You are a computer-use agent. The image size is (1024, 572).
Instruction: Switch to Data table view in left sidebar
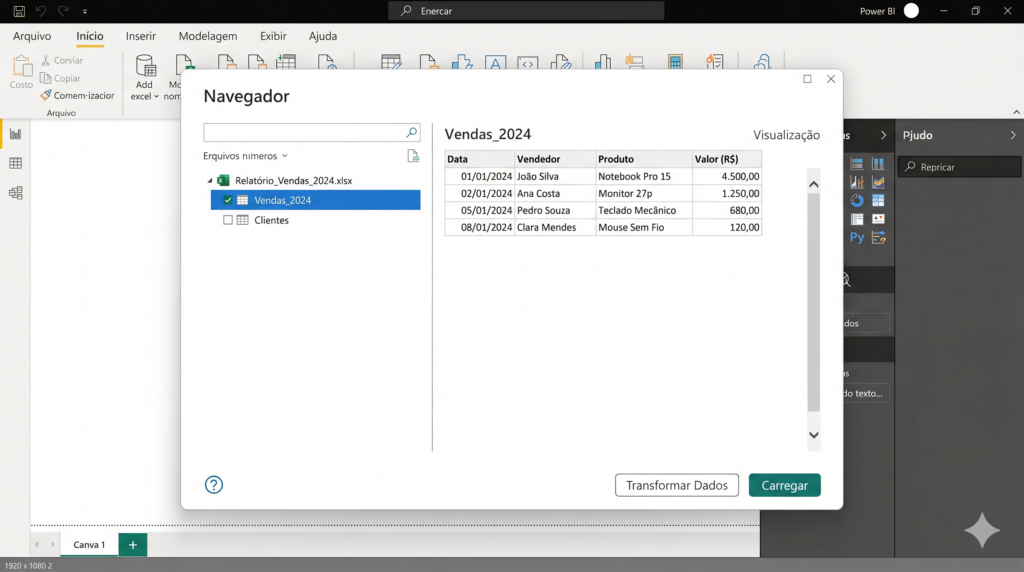[x=15, y=163]
